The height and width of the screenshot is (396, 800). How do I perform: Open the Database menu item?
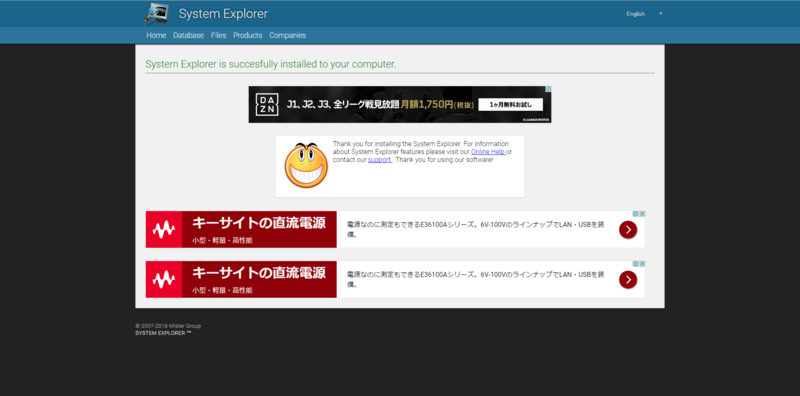(x=188, y=35)
